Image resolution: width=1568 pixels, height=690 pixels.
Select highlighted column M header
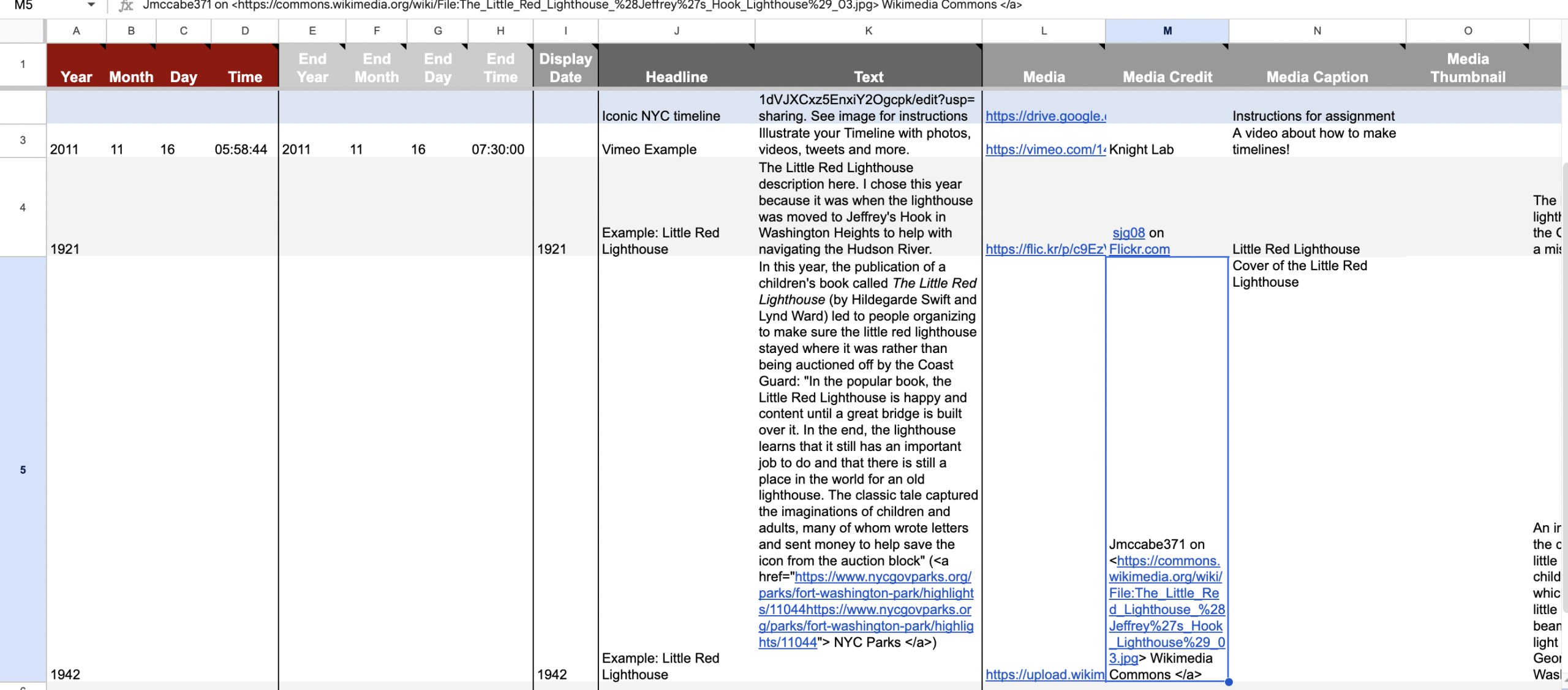[x=1167, y=31]
